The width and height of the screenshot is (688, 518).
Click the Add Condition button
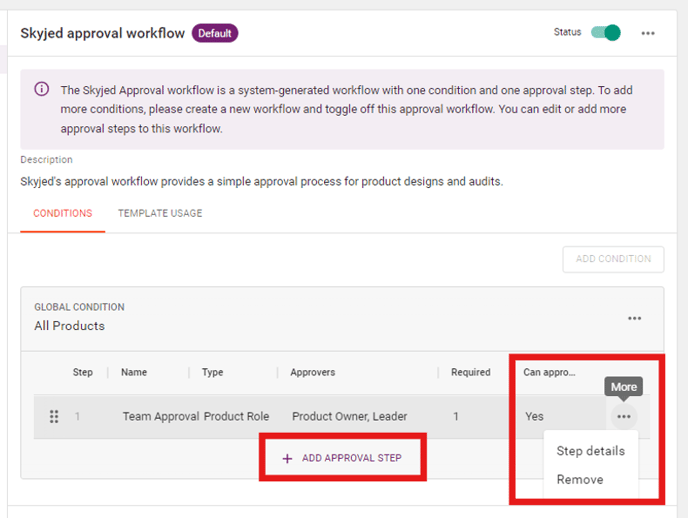tap(613, 259)
